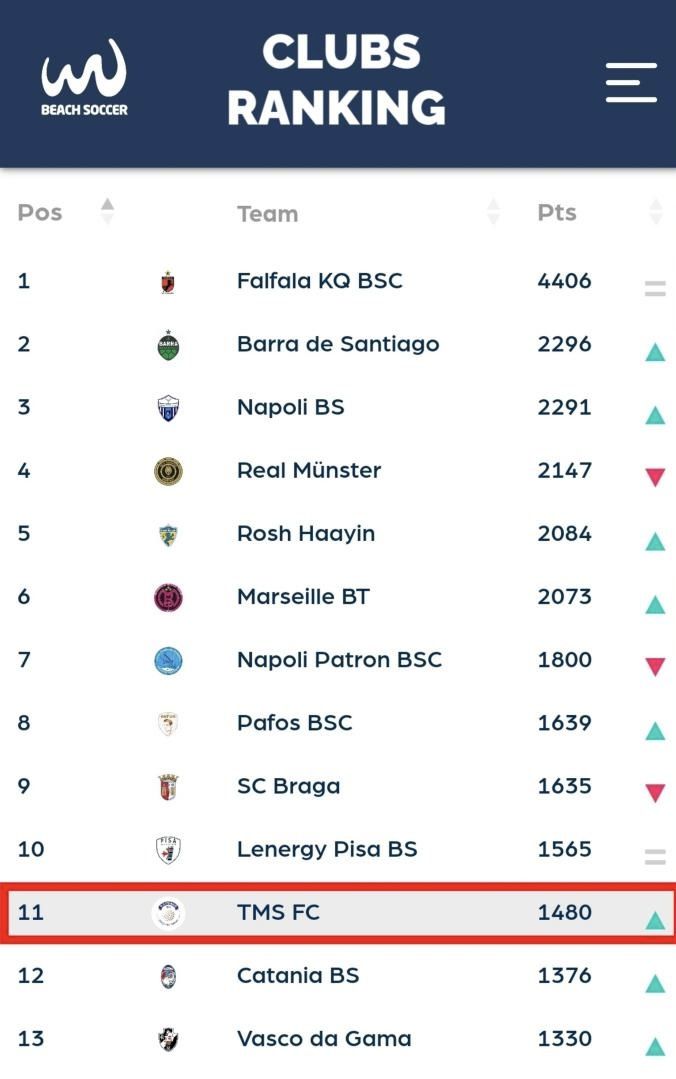Click Real Münster club crest
676x1079 pixels.
168,471
